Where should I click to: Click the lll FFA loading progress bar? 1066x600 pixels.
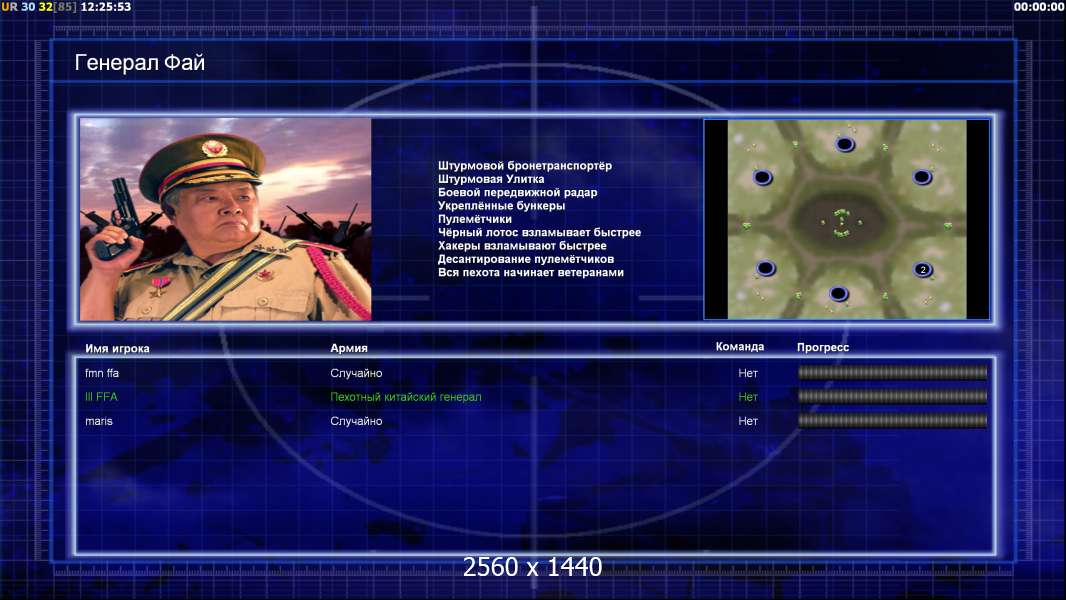click(893, 396)
